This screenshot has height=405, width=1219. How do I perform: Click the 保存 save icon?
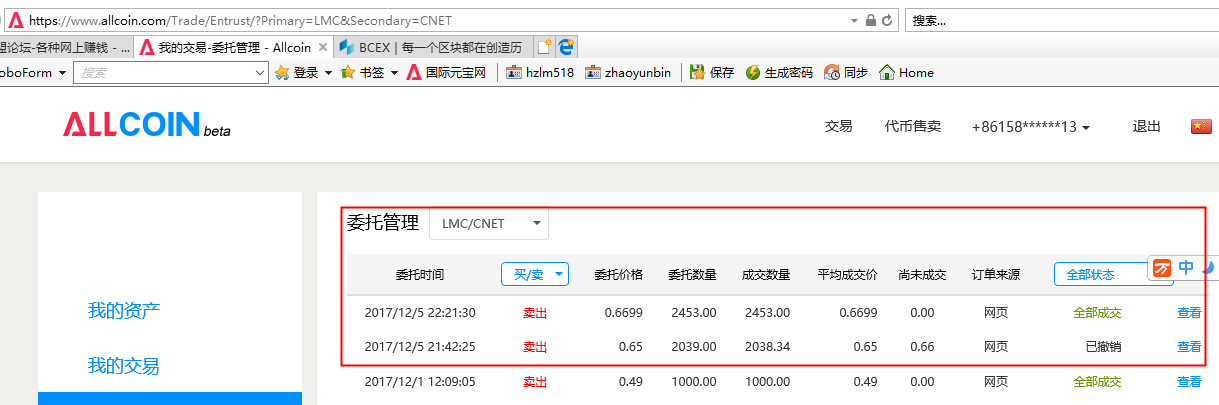pyautogui.click(x=697, y=72)
